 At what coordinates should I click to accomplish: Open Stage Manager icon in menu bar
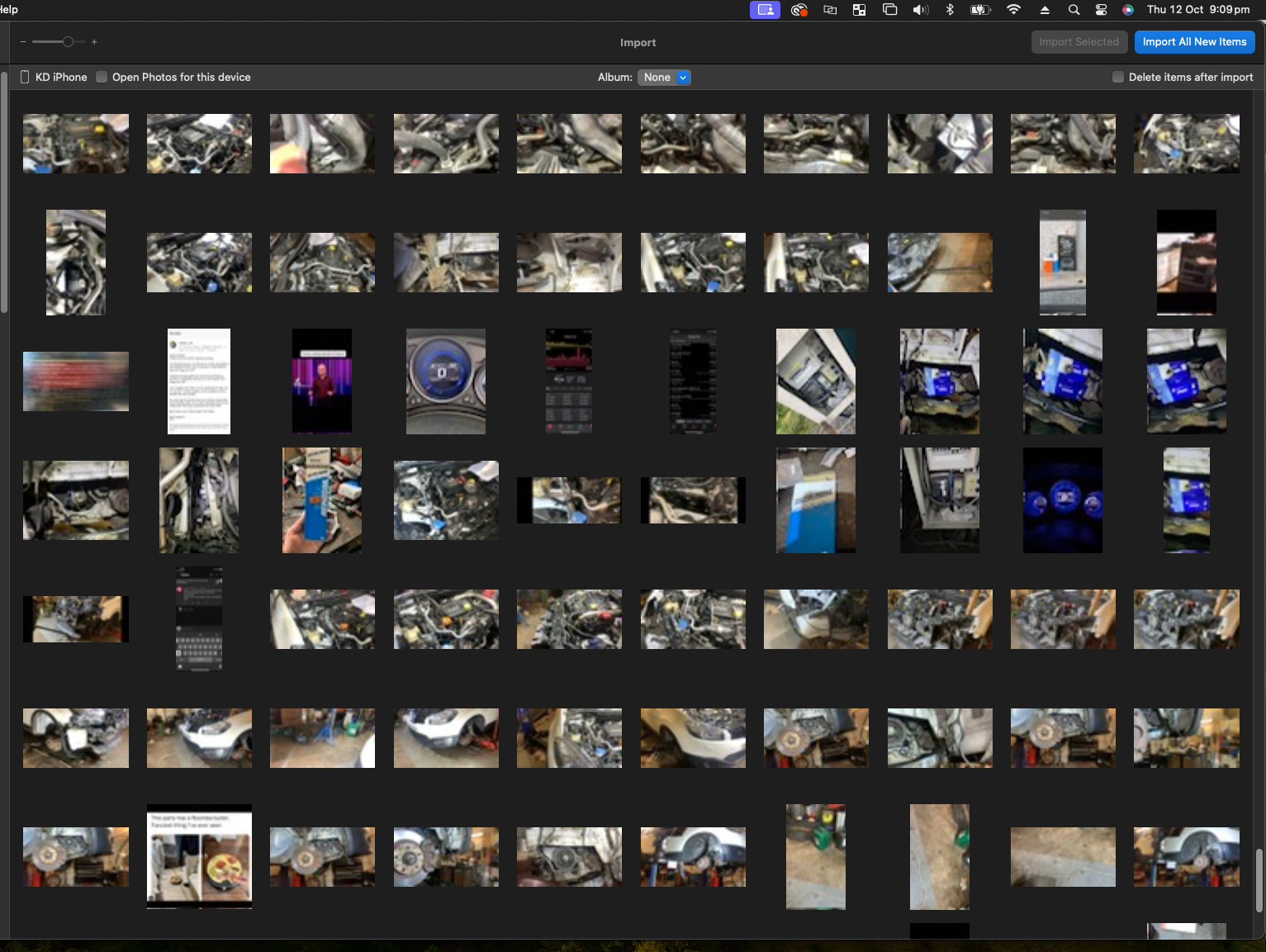[889, 10]
